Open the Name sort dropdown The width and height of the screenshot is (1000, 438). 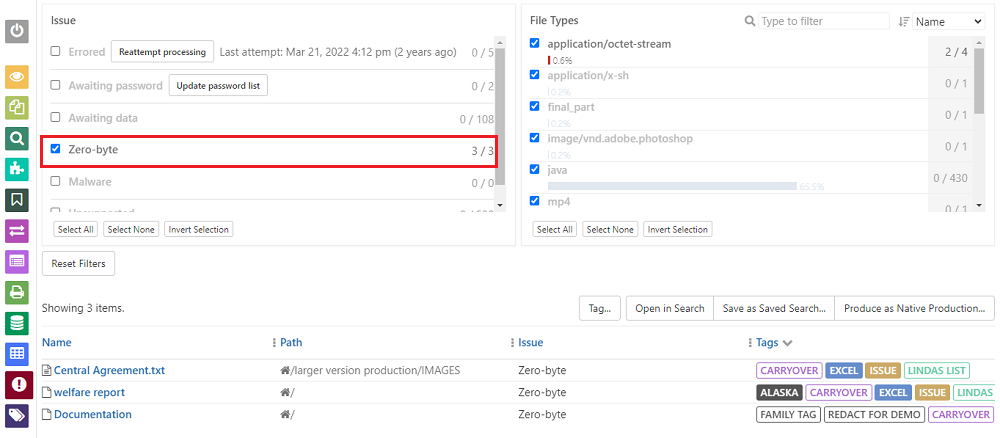point(948,22)
